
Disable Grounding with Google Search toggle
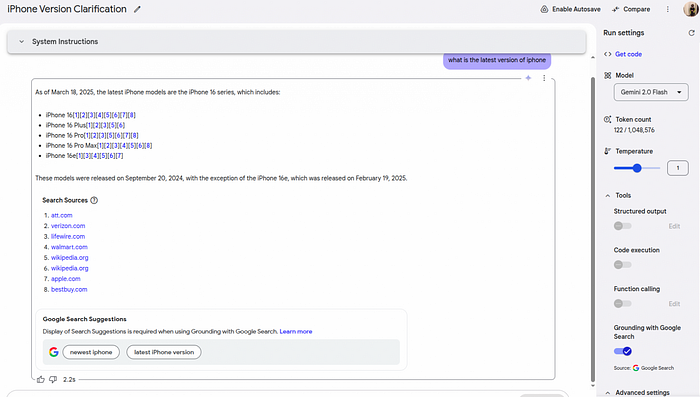(623, 351)
